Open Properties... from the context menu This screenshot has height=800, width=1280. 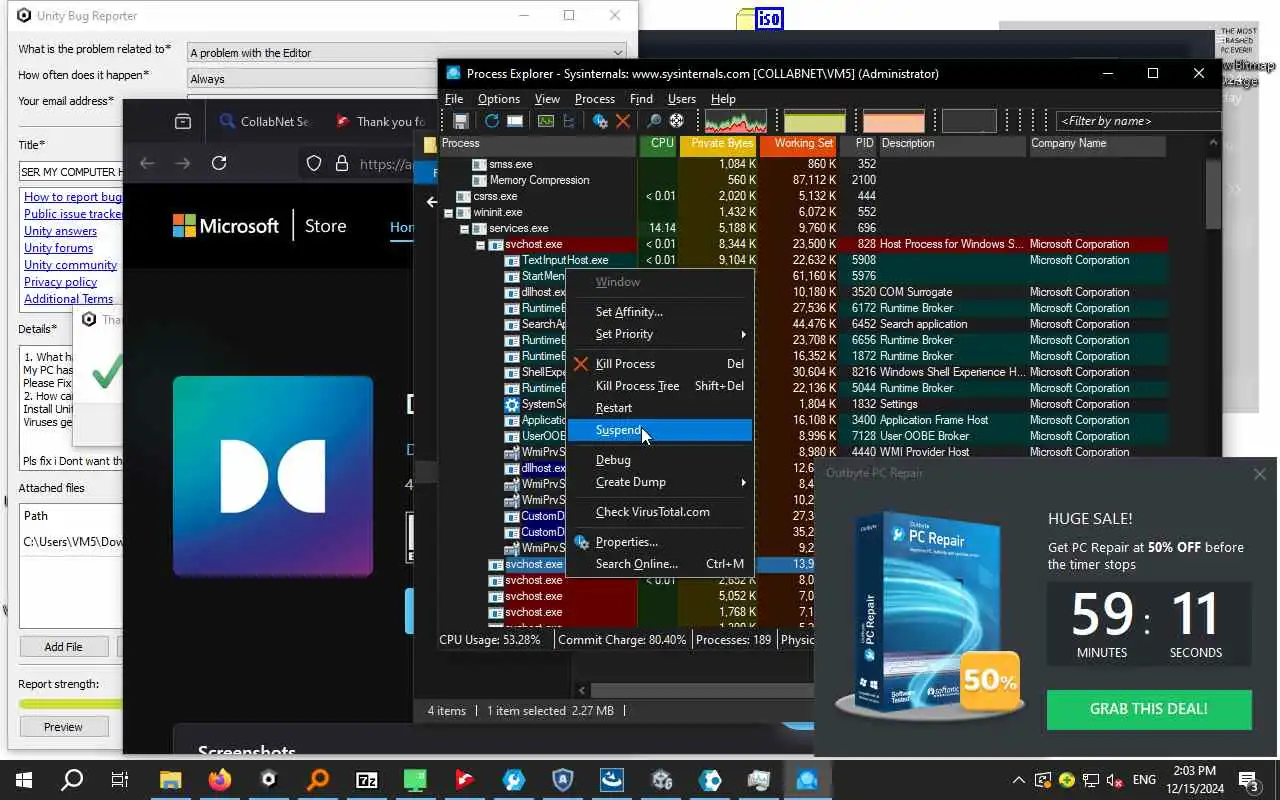pyautogui.click(x=661, y=542)
